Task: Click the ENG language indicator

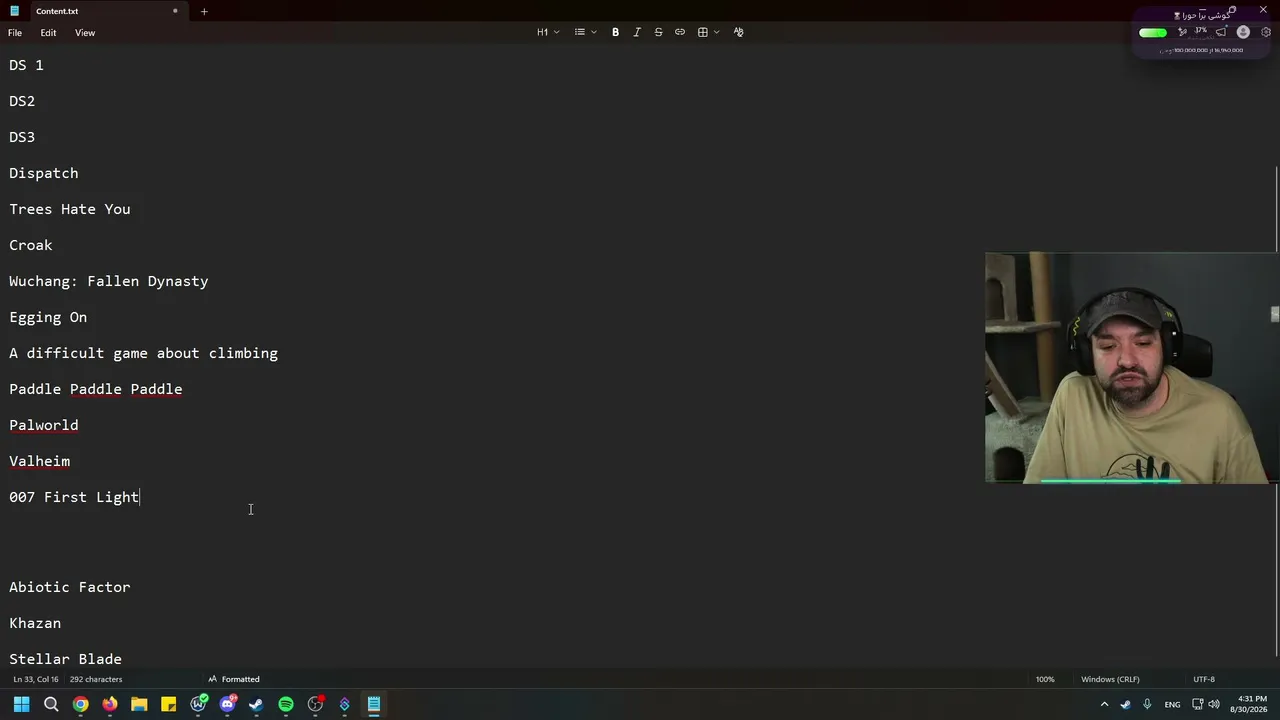Action: coord(1172,704)
